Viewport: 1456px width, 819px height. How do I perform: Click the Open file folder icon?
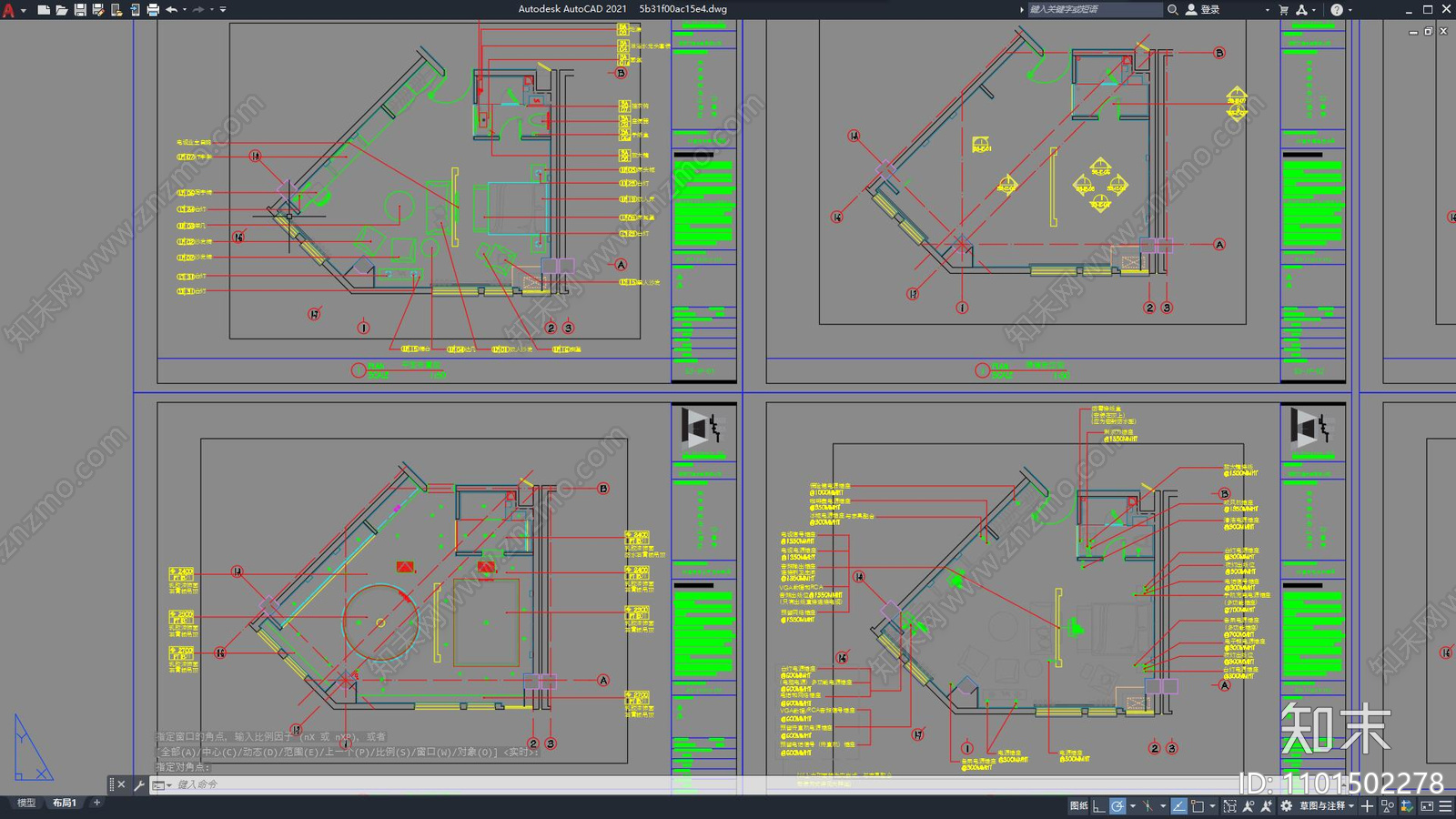[62, 10]
